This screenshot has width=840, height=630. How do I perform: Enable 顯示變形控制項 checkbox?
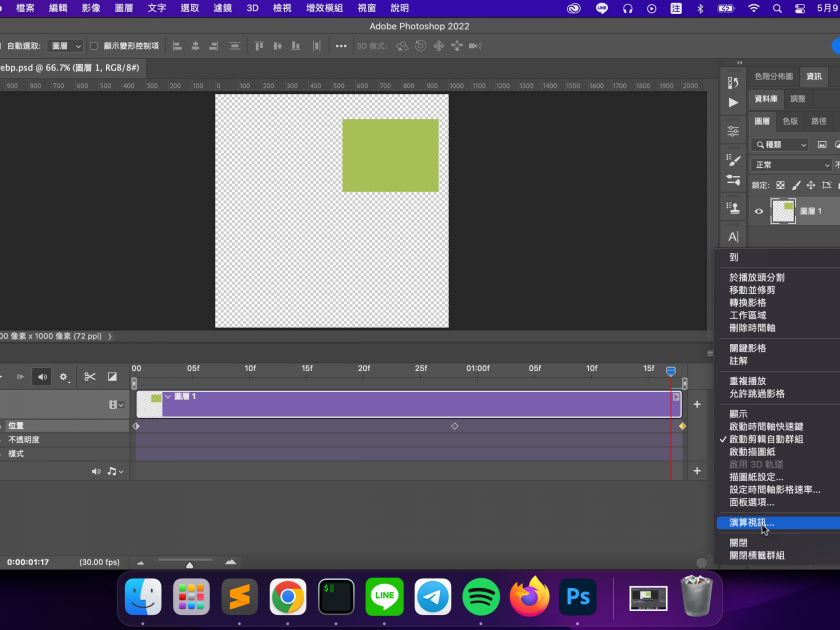[94, 46]
